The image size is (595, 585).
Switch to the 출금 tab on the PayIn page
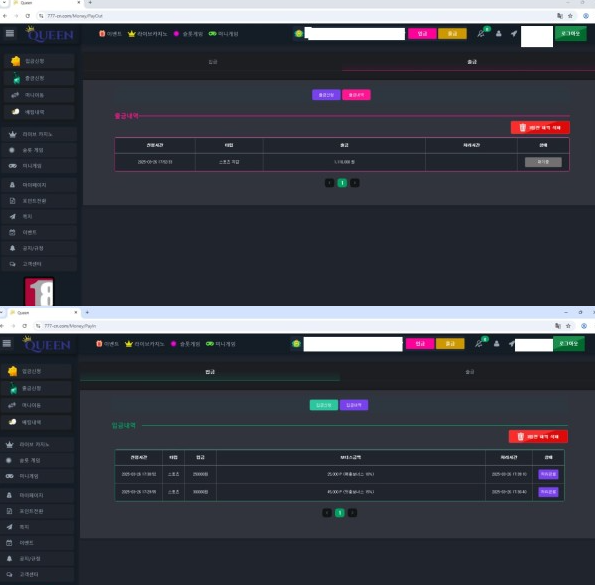[469, 372]
